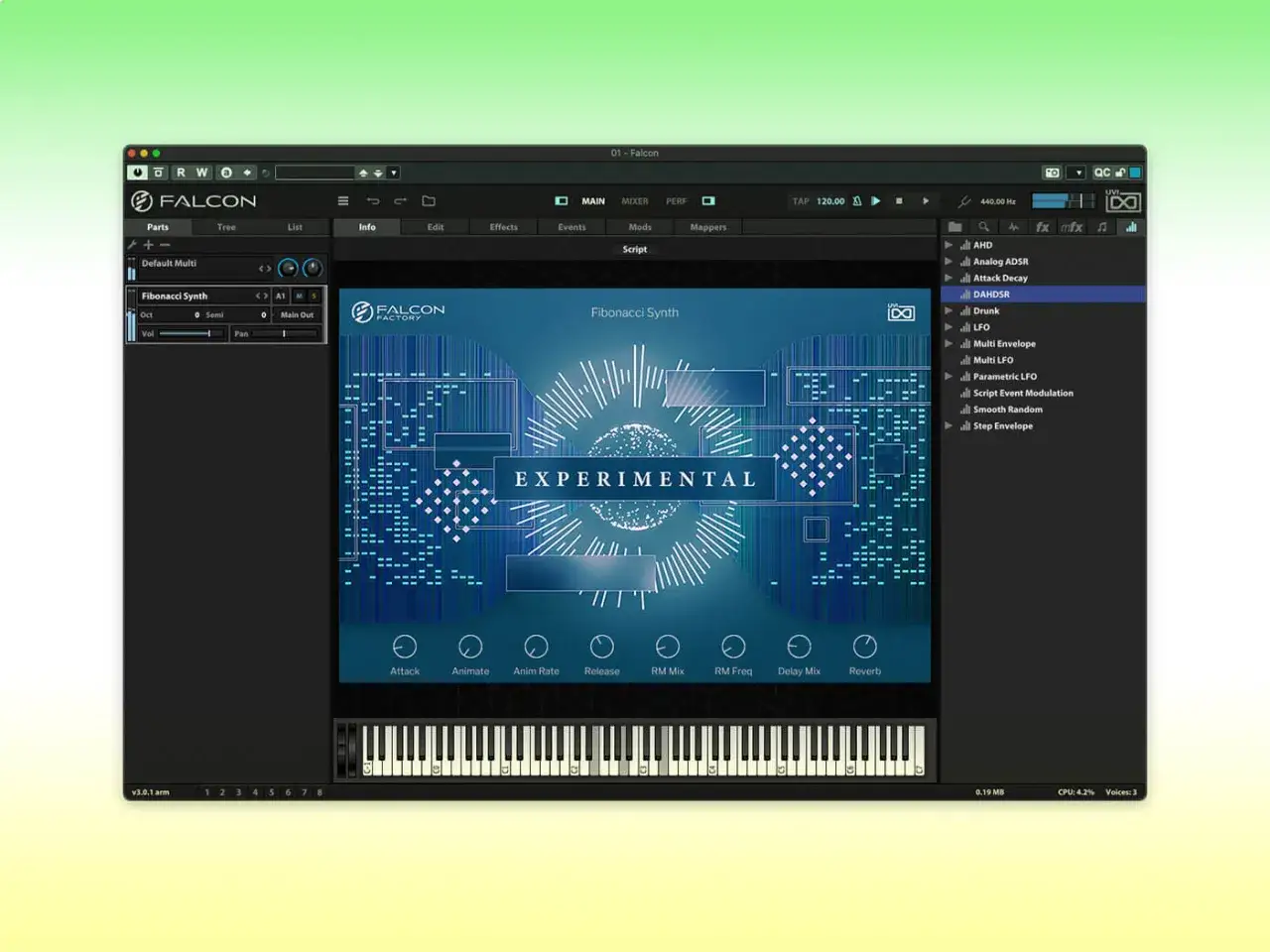Remove part with minus icon

(x=165, y=245)
